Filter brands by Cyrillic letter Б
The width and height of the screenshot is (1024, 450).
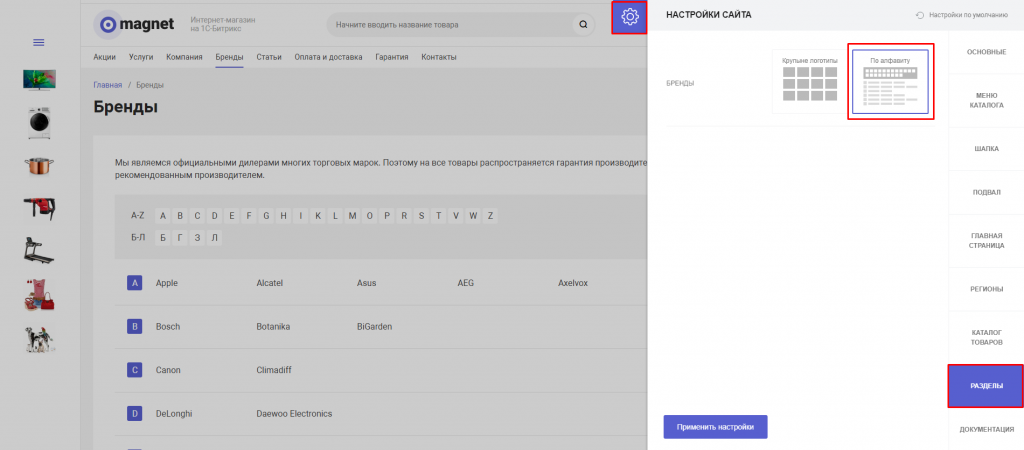click(163, 238)
